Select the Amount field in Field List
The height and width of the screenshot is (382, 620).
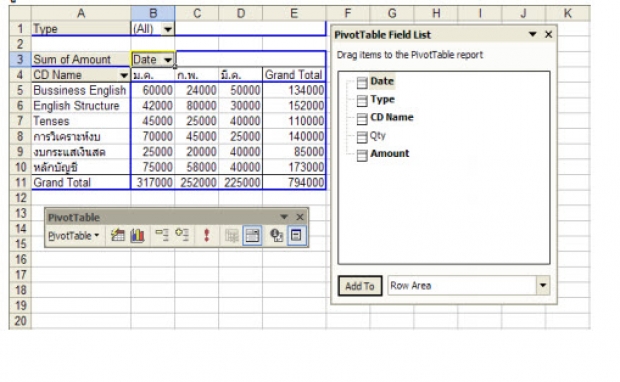[389, 153]
